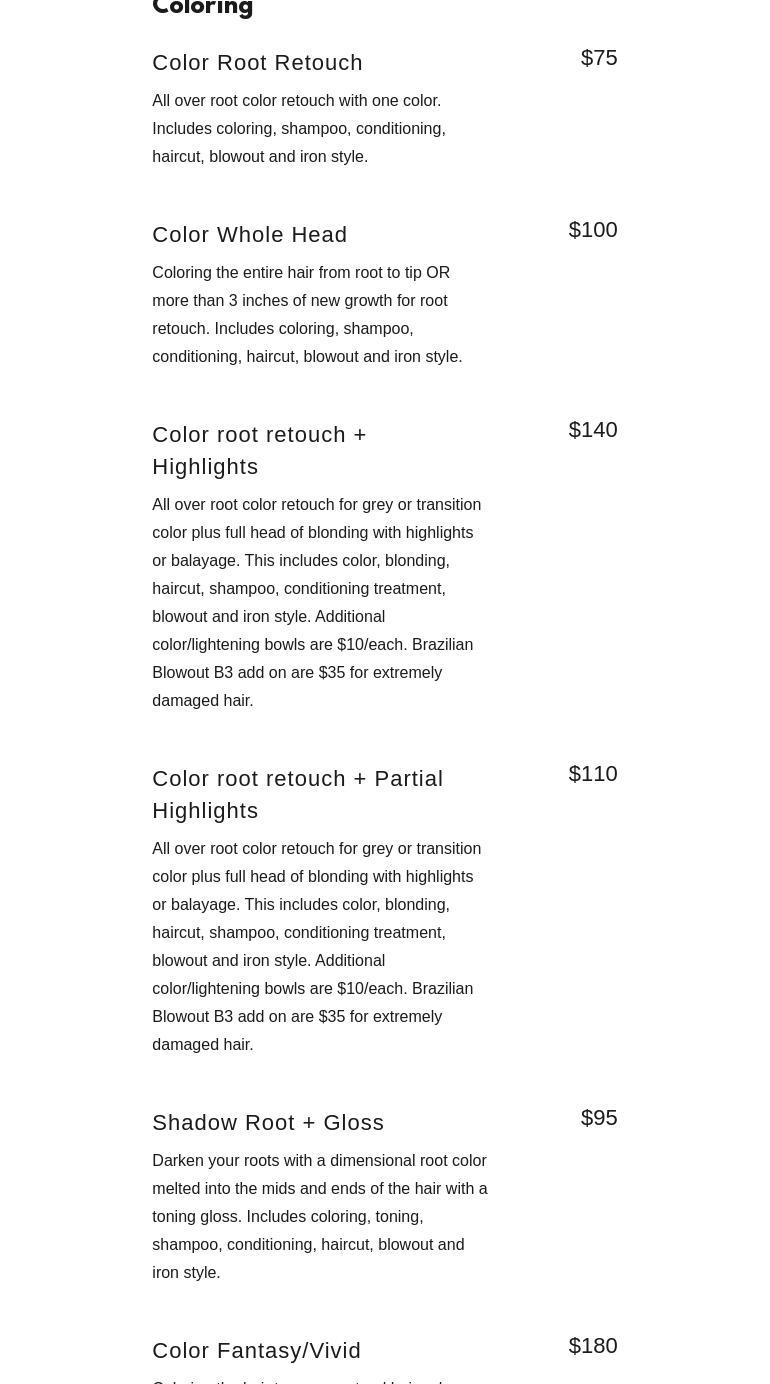Click description under Color root retouch + Partial Highlights
770x1384 pixels.
point(316,946)
